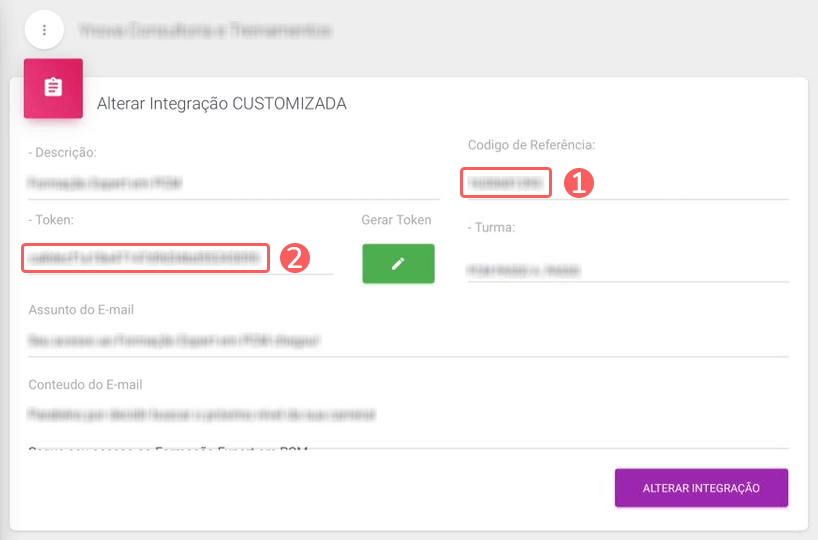Click the "- Descrição:" label
818x540 pixels.
pos(62,152)
